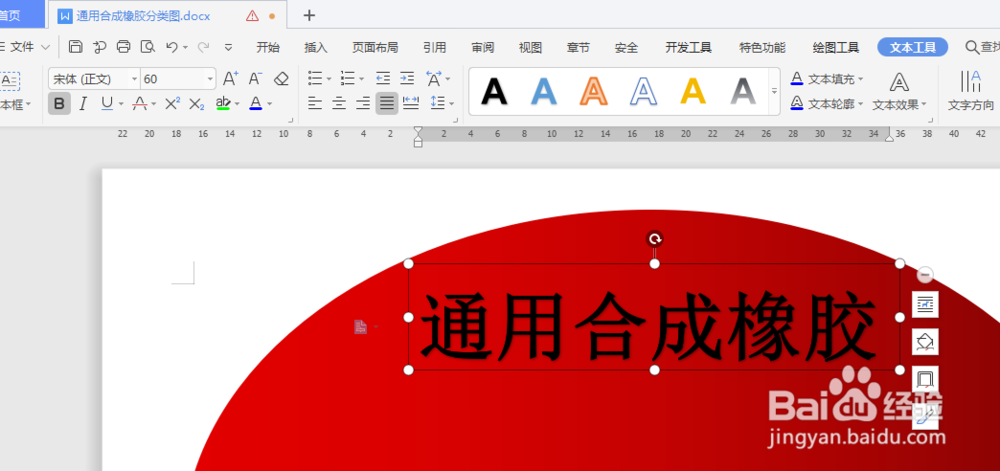This screenshot has width=1000, height=471.
Task: Click text box containing 通用合成橡胶
Action: [x=654, y=317]
